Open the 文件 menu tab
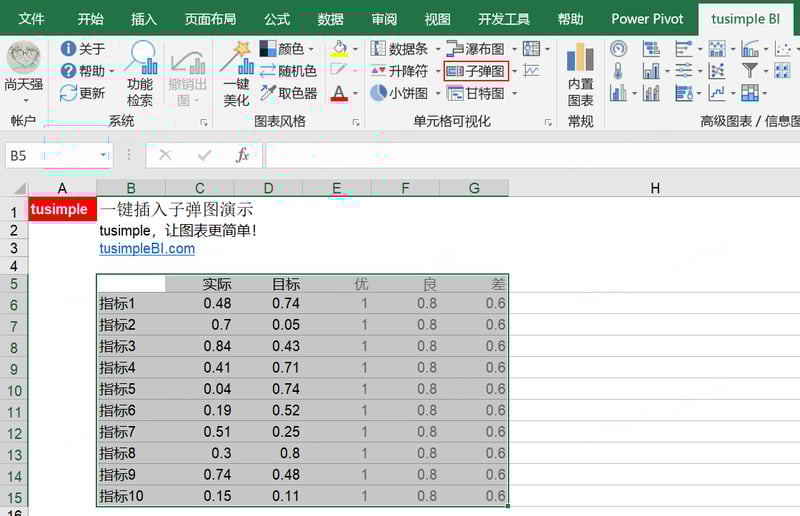Screen dimensions: 800x516 coord(31,19)
